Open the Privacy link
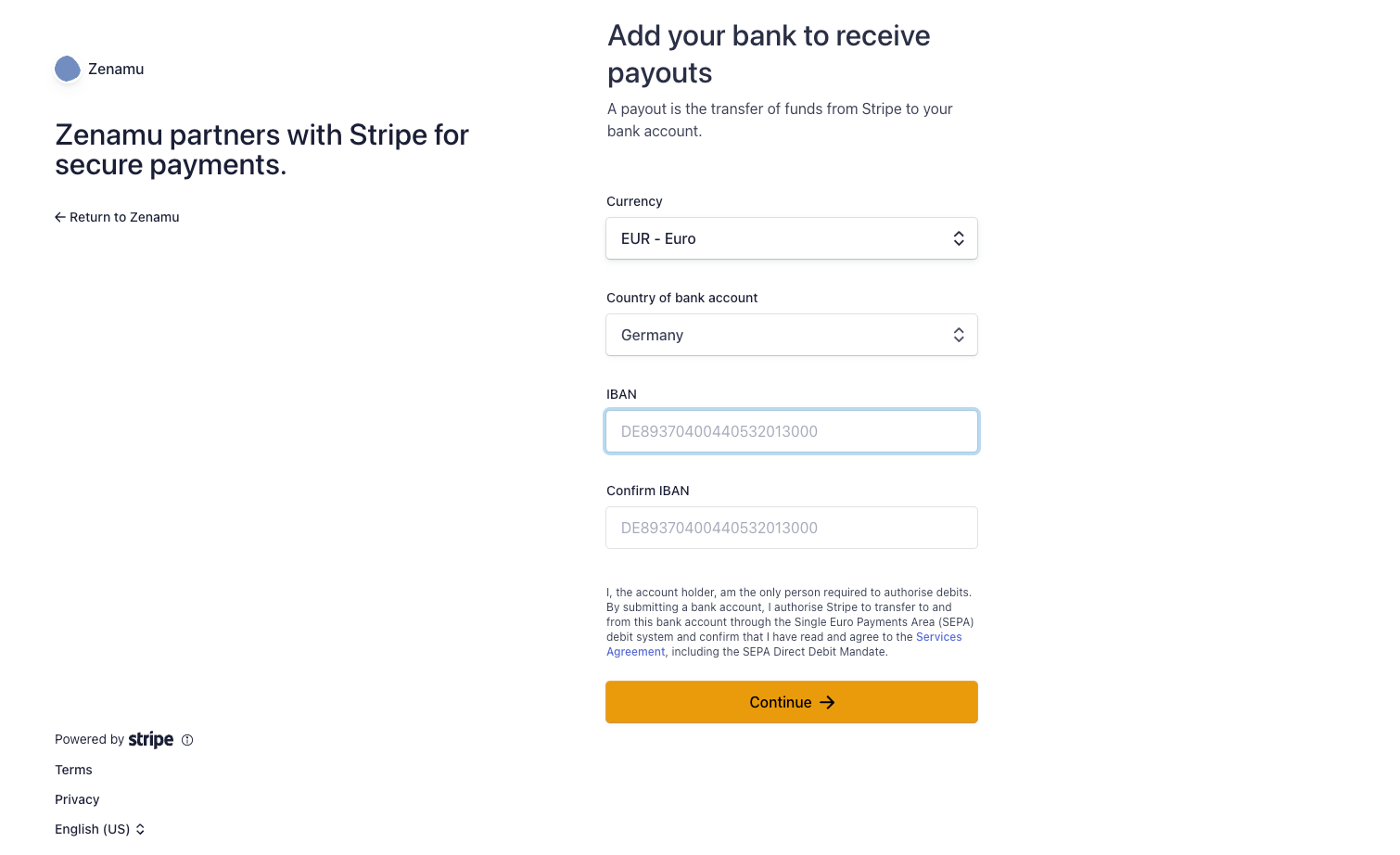 pos(77,799)
